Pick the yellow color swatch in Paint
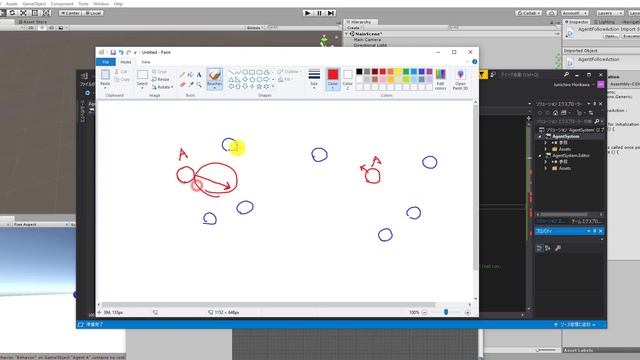Image resolution: width=640 pixels, height=360 pixels. [398, 72]
